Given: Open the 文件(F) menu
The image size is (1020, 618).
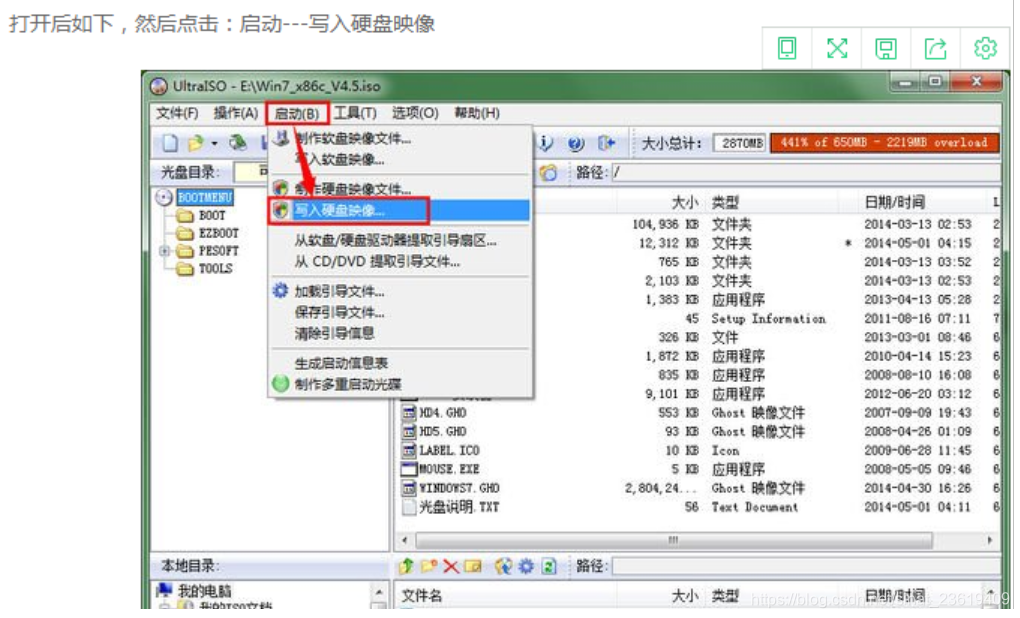Looking at the screenshot, I should (176, 113).
